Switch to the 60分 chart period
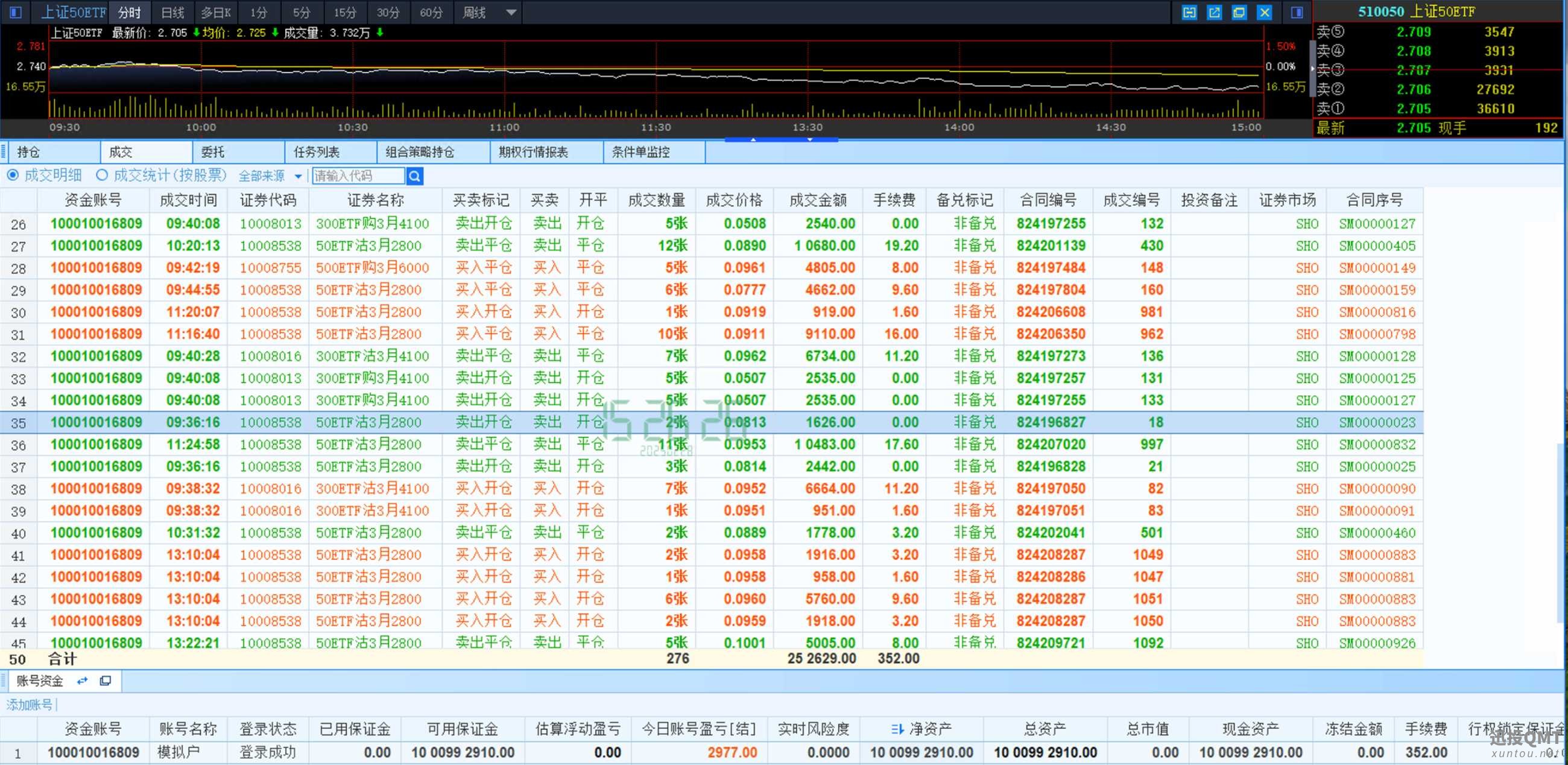1568x765 pixels. point(431,12)
